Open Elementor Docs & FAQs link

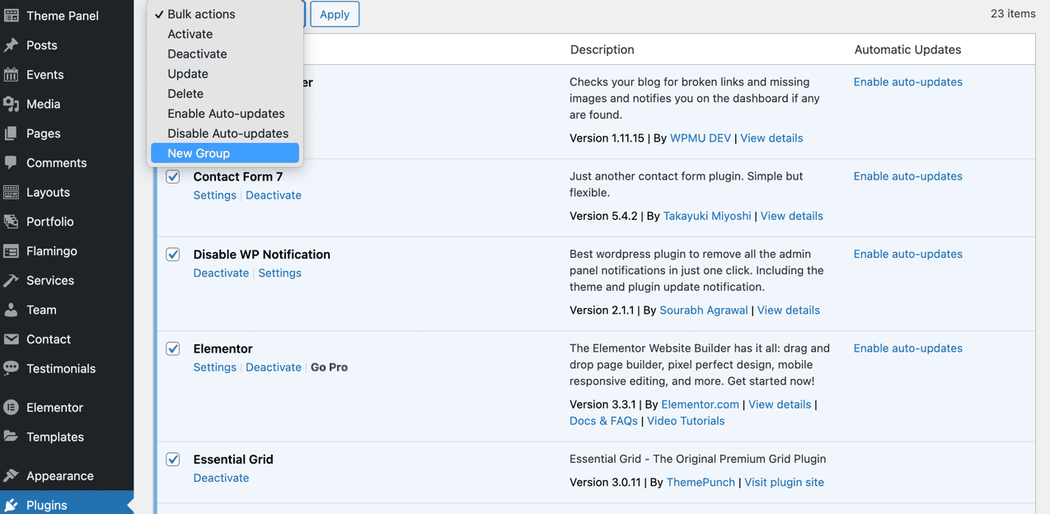point(603,421)
